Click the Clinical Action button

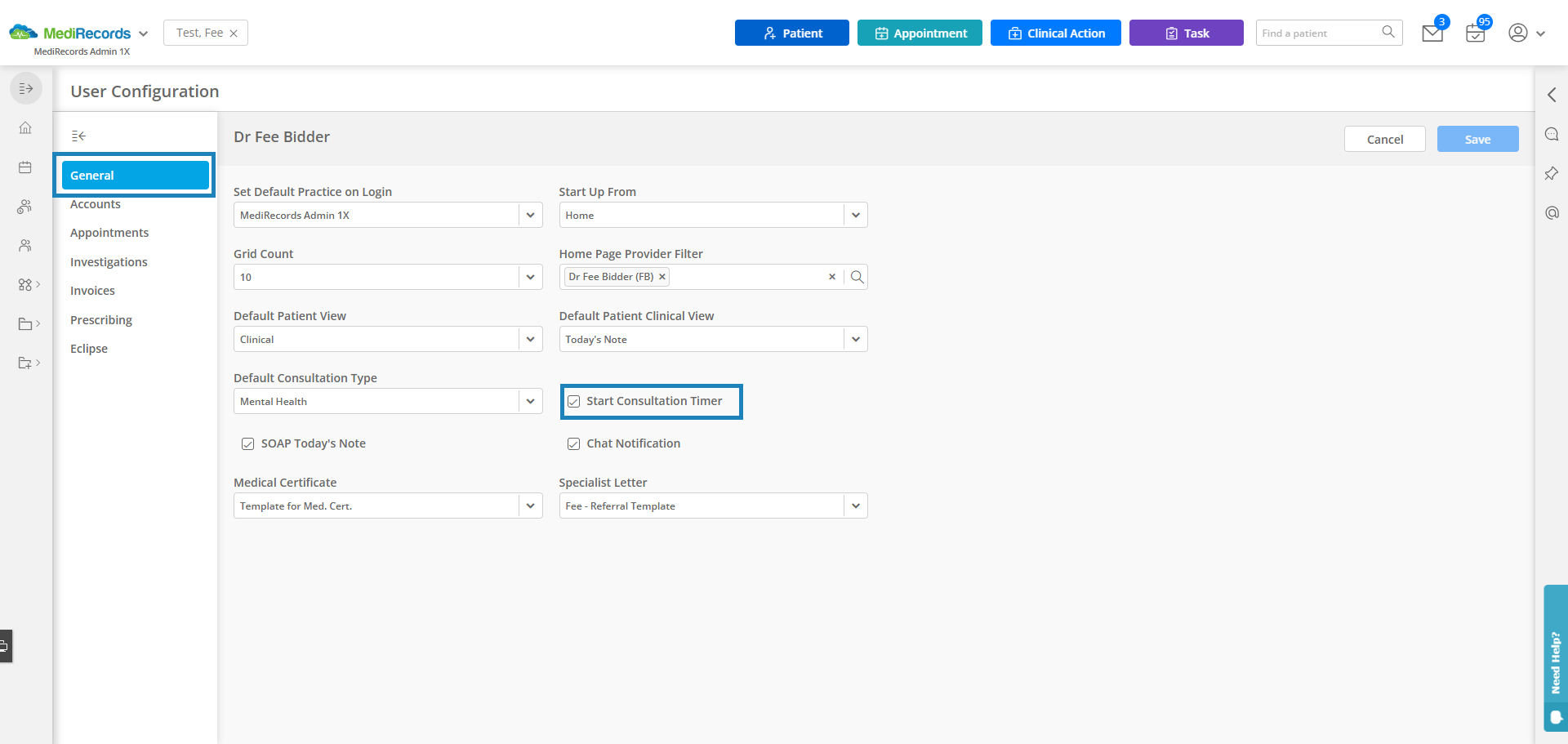[x=1056, y=33]
